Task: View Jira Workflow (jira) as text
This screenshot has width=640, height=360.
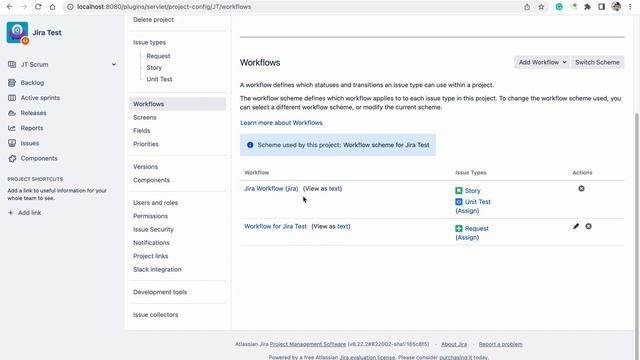Action: pyautogui.click(x=335, y=189)
